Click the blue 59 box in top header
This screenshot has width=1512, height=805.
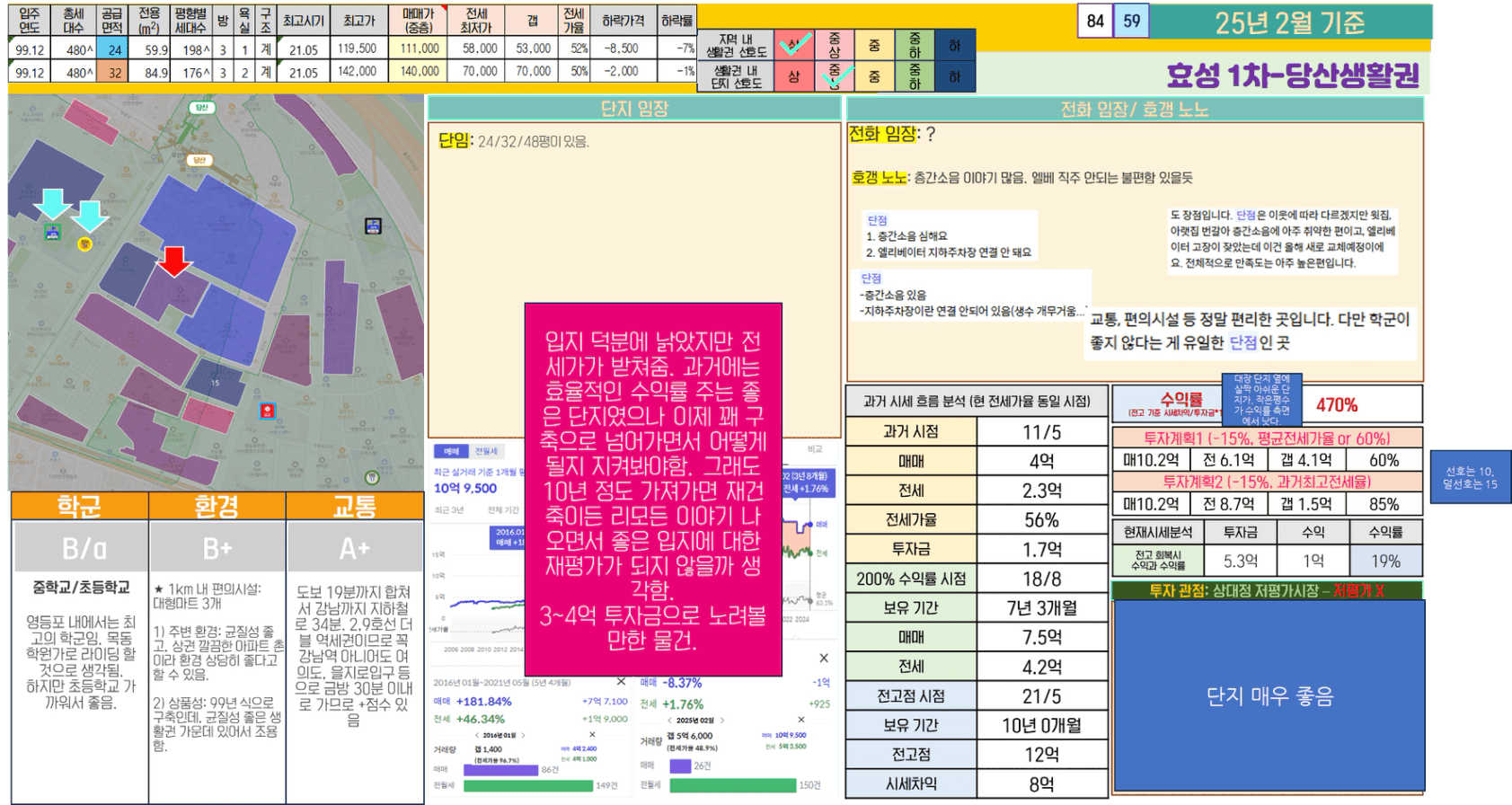tap(1131, 21)
